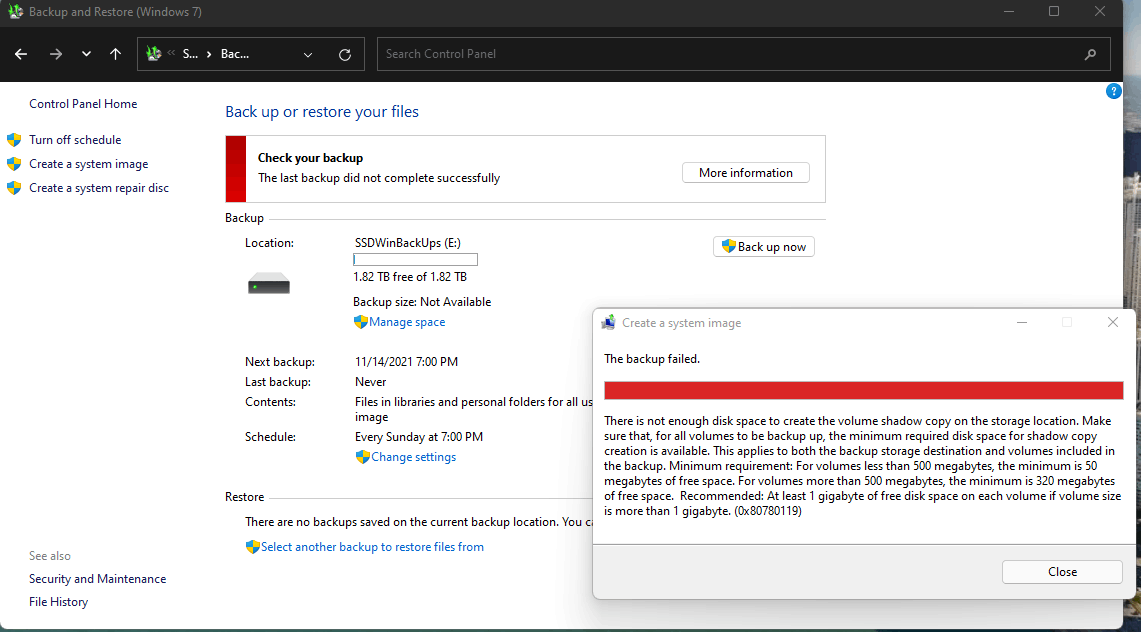The image size is (1141, 632).
Task: Open Change settings link
Action: (413, 457)
